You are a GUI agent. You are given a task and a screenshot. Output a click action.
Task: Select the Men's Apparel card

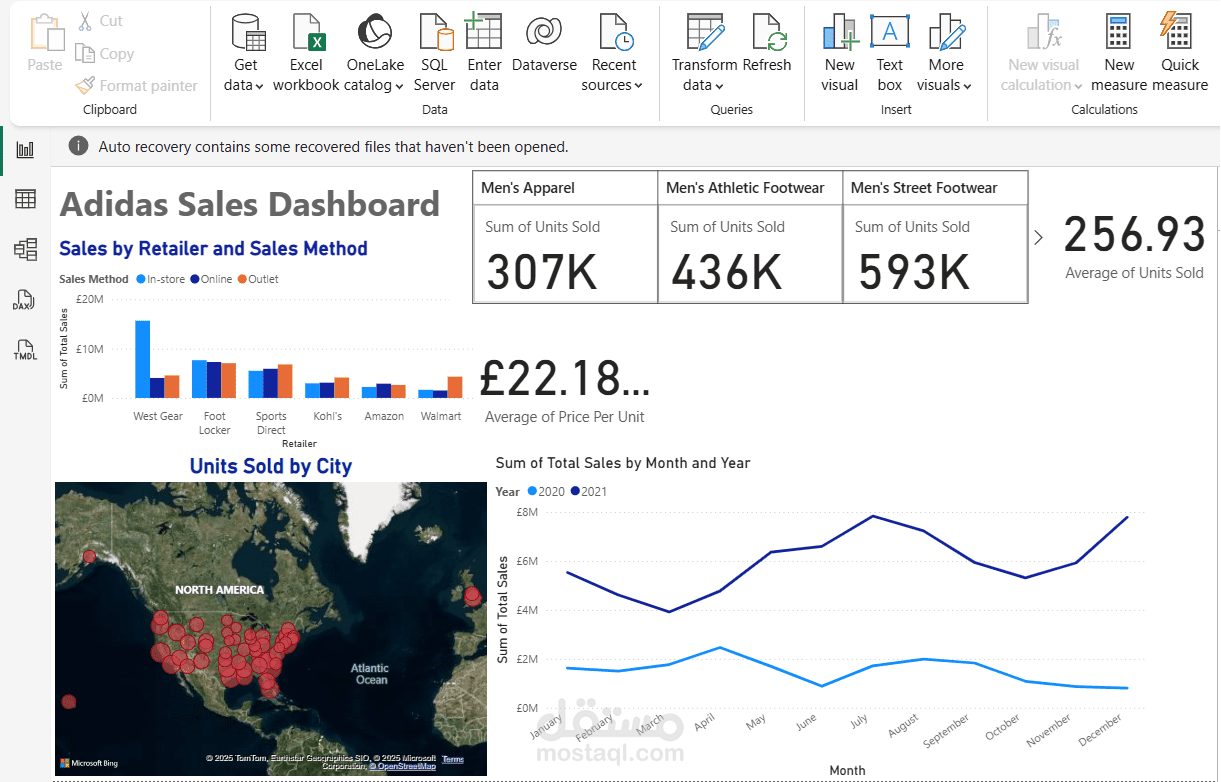(565, 237)
